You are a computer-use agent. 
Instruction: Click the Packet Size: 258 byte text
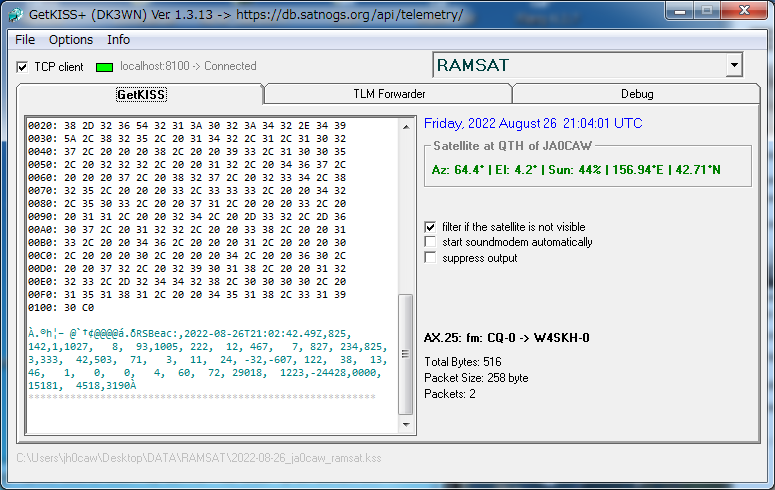476,378
